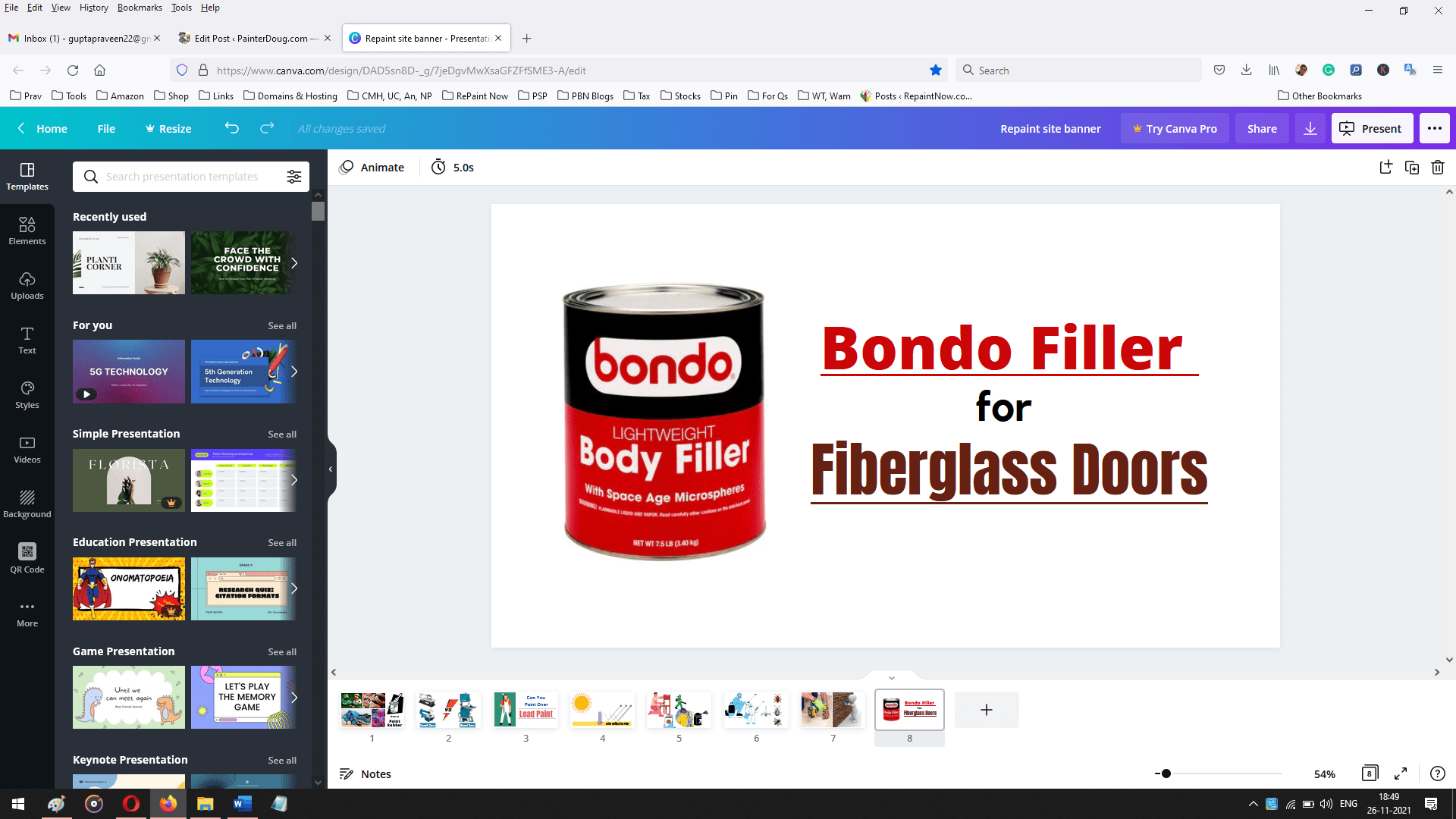Select the Text tool in the sidebar

click(27, 340)
